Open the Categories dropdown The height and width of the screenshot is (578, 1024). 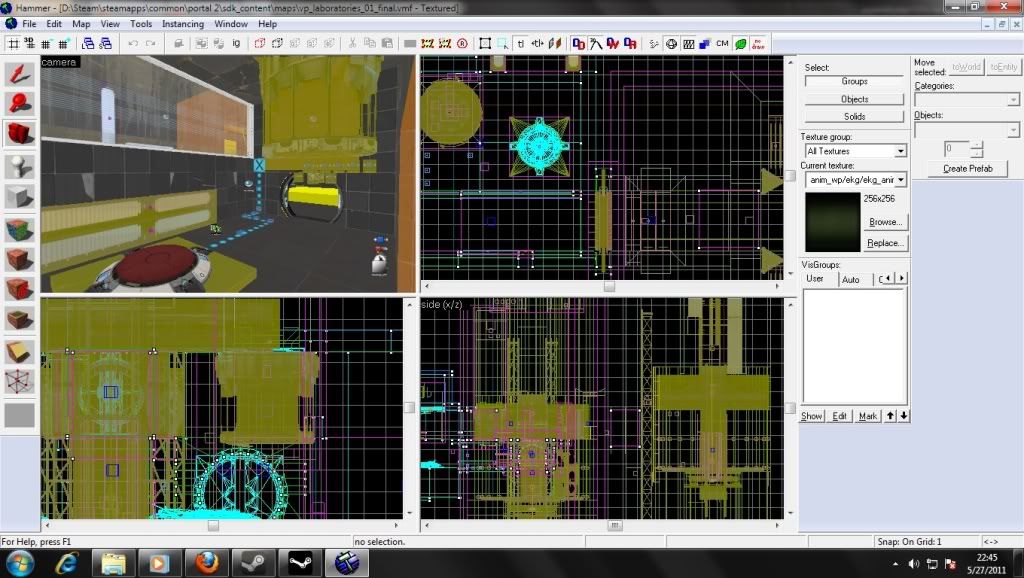click(967, 100)
